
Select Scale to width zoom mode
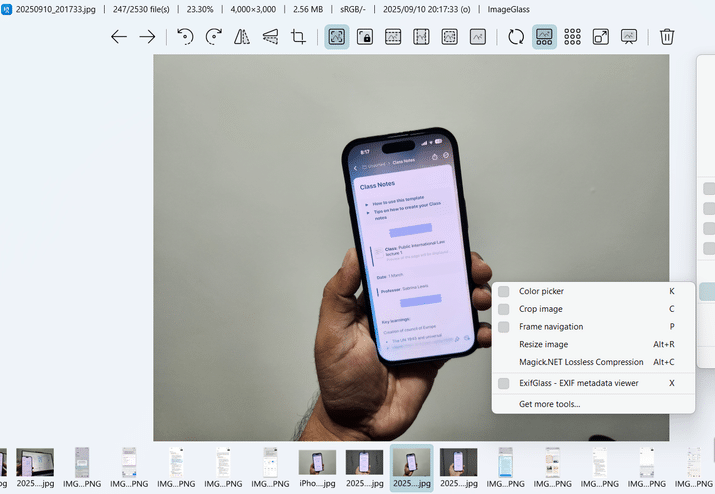[x=393, y=37]
